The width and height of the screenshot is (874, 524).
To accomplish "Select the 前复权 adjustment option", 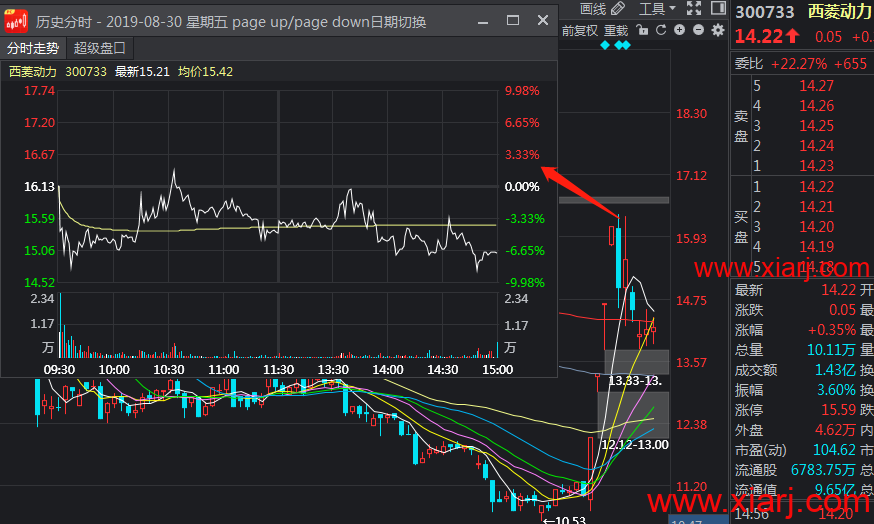I will (x=579, y=30).
